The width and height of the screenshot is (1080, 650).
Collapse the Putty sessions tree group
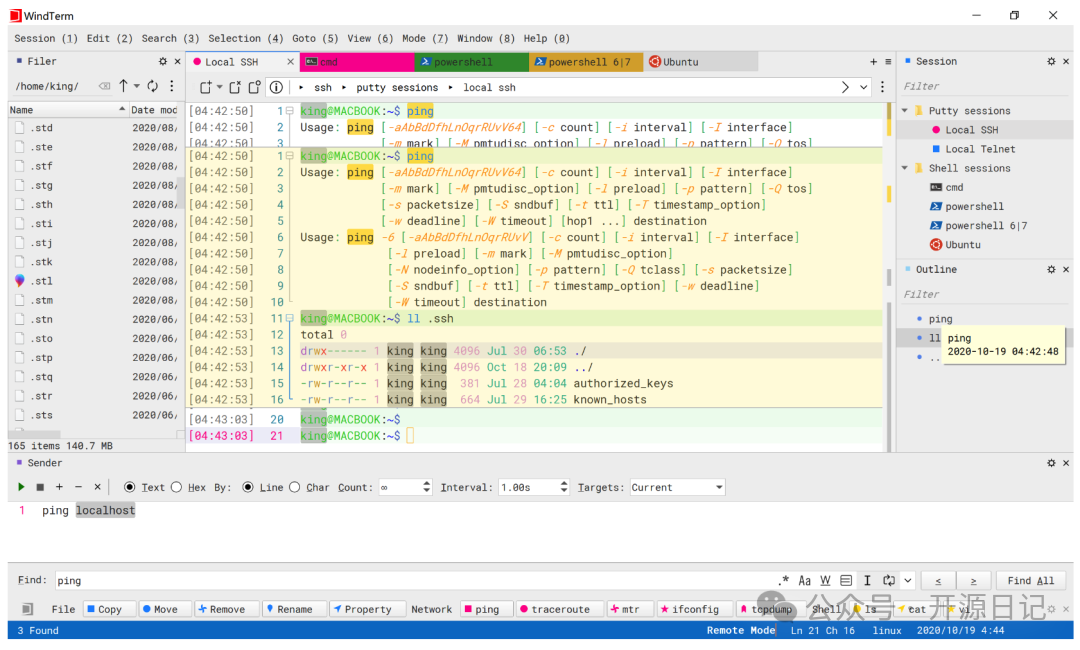tap(905, 111)
